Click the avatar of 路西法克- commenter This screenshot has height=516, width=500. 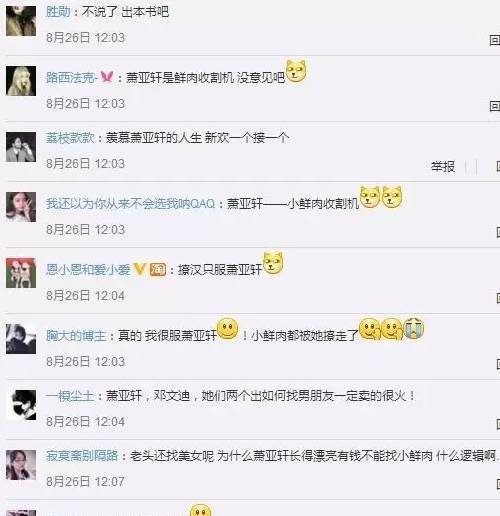(21, 81)
